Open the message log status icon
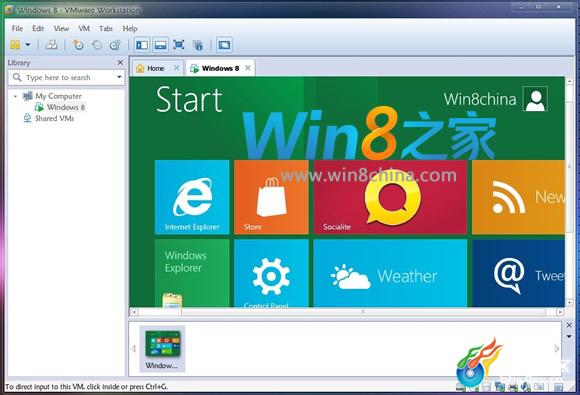Screen dimensions: 580x395 coord(559,387)
